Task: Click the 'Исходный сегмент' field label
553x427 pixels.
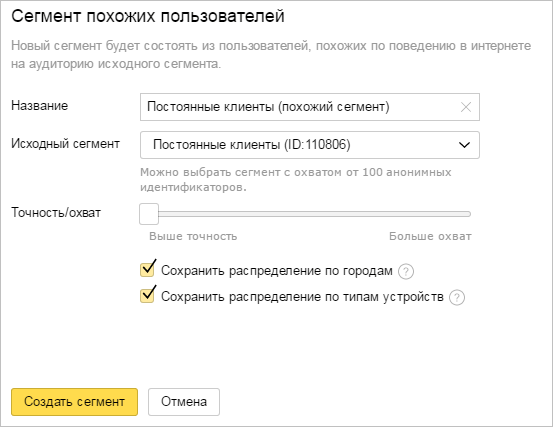Action: 66,144
